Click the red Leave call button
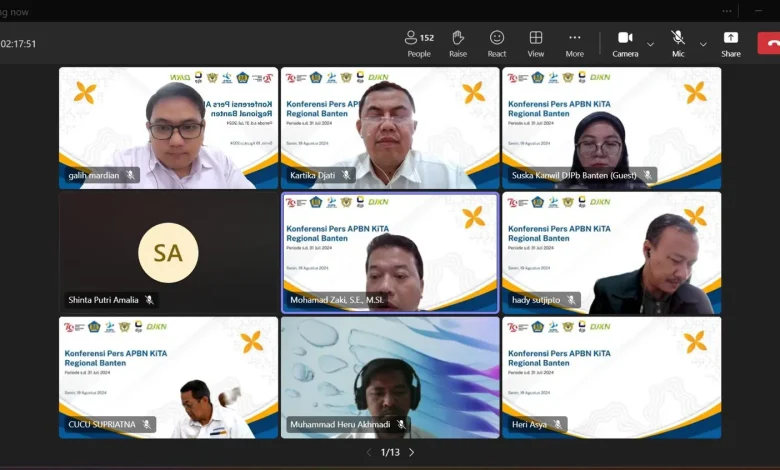 (x=770, y=43)
